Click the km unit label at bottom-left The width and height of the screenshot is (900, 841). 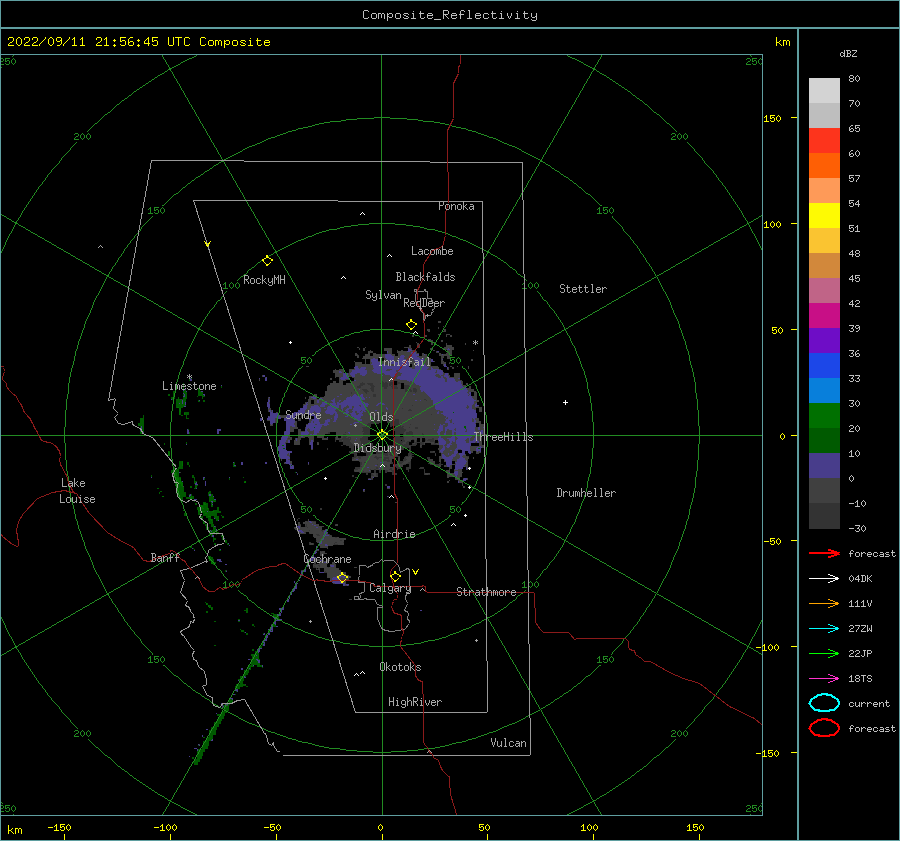pyautogui.click(x=14, y=830)
